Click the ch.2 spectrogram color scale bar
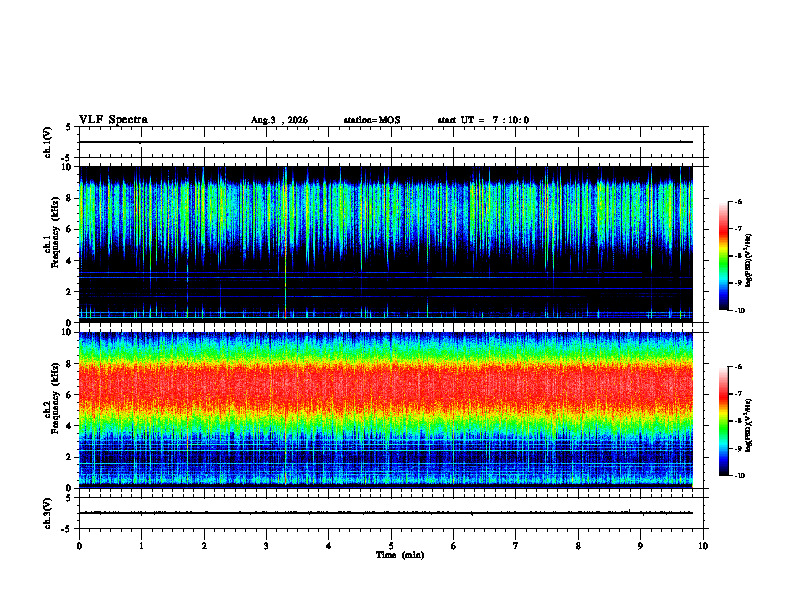The width and height of the screenshot is (792, 612). click(x=723, y=421)
